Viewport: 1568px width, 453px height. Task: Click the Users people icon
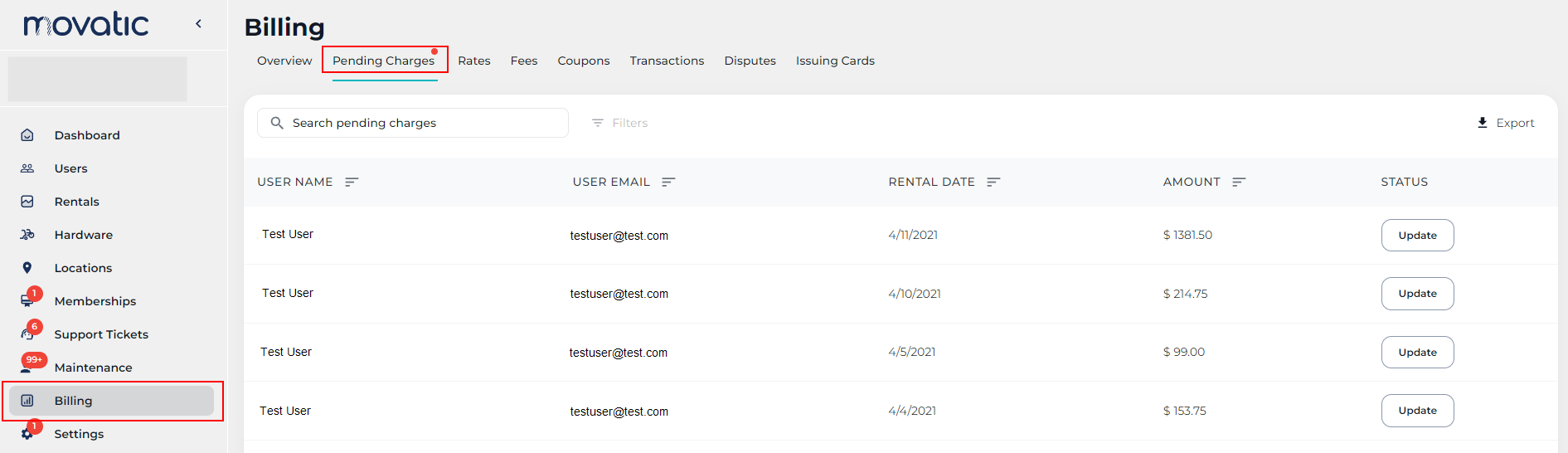[27, 168]
